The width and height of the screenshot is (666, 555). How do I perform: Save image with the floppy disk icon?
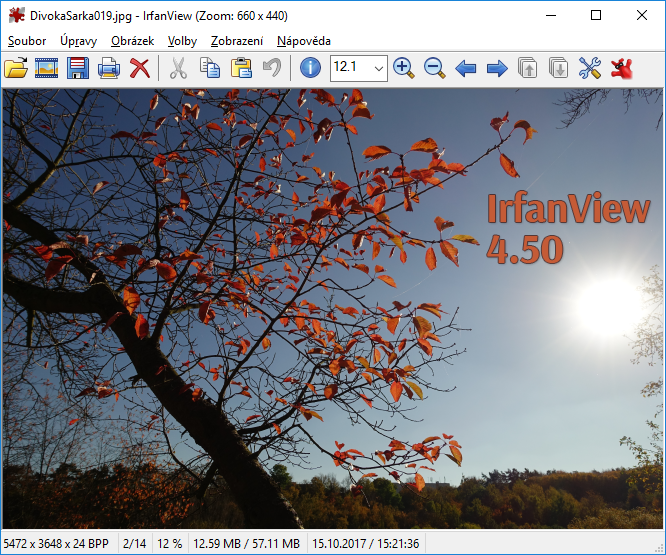(x=78, y=68)
